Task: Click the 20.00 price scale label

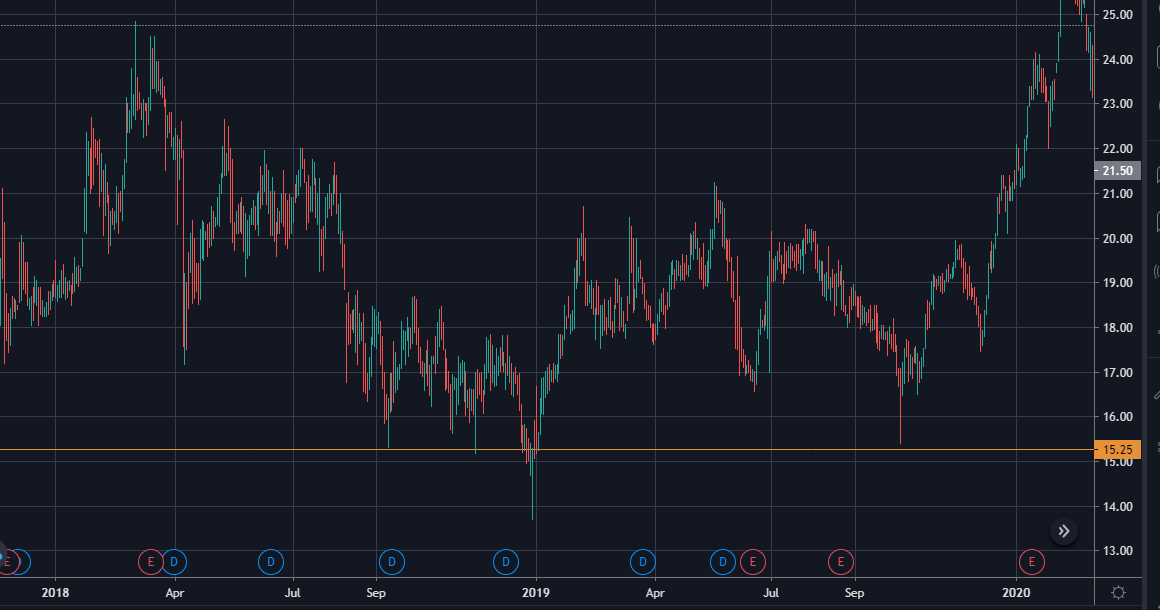Action: [x=1117, y=239]
